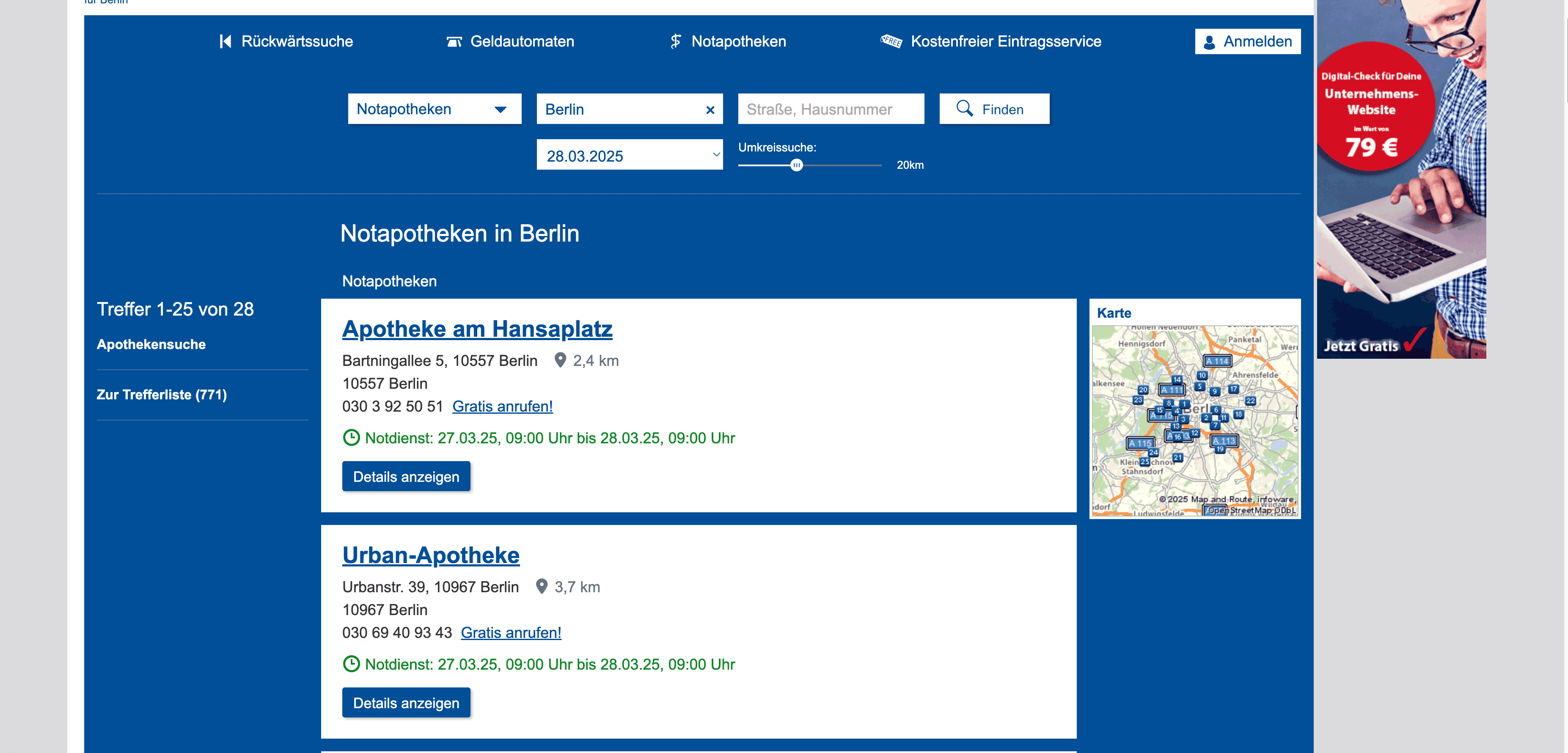Open Kostenfreier Eintragsservice navigation item
Viewport: 1568px width, 753px height.
1006,41
